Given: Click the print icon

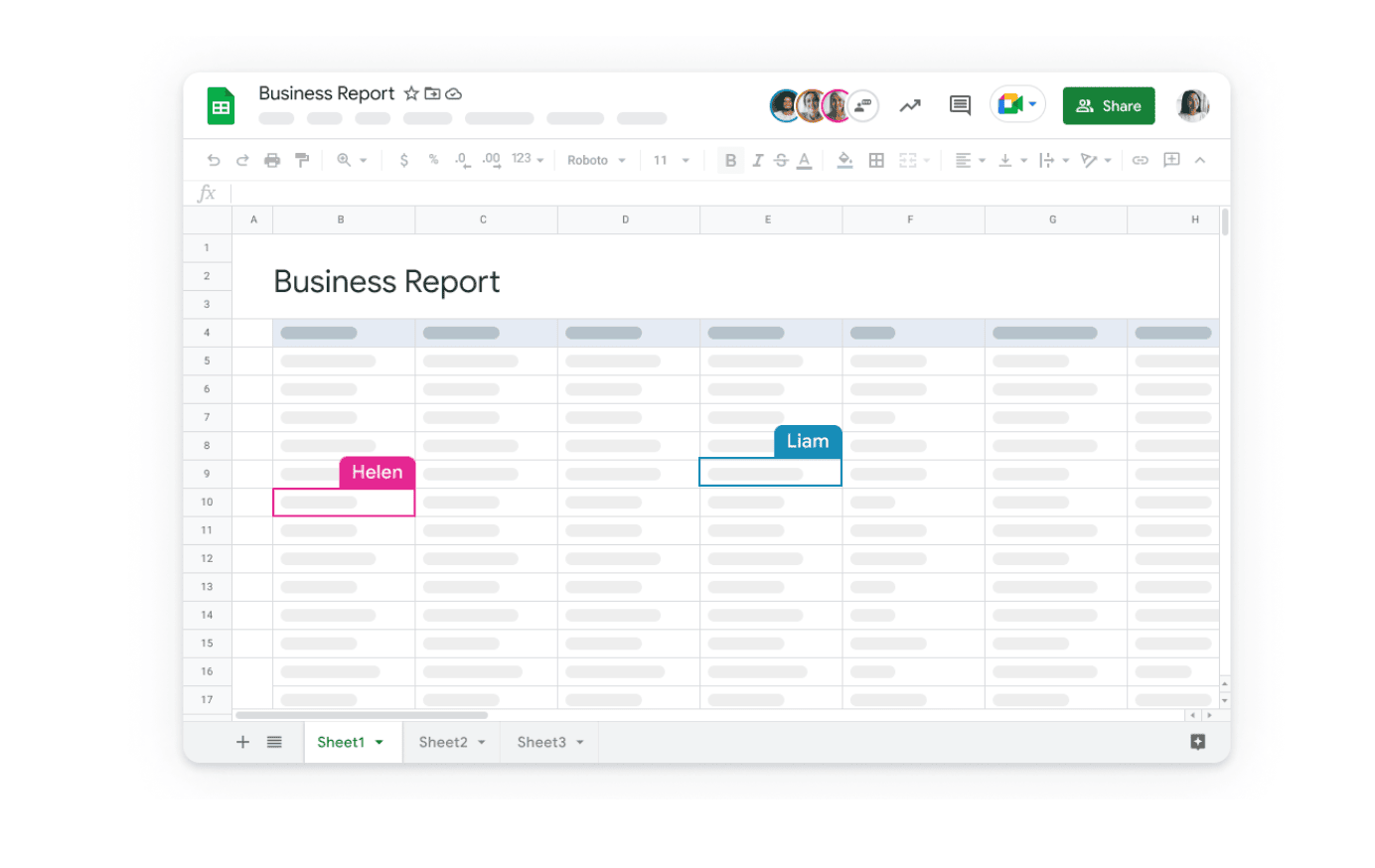Looking at the screenshot, I should click(271, 159).
